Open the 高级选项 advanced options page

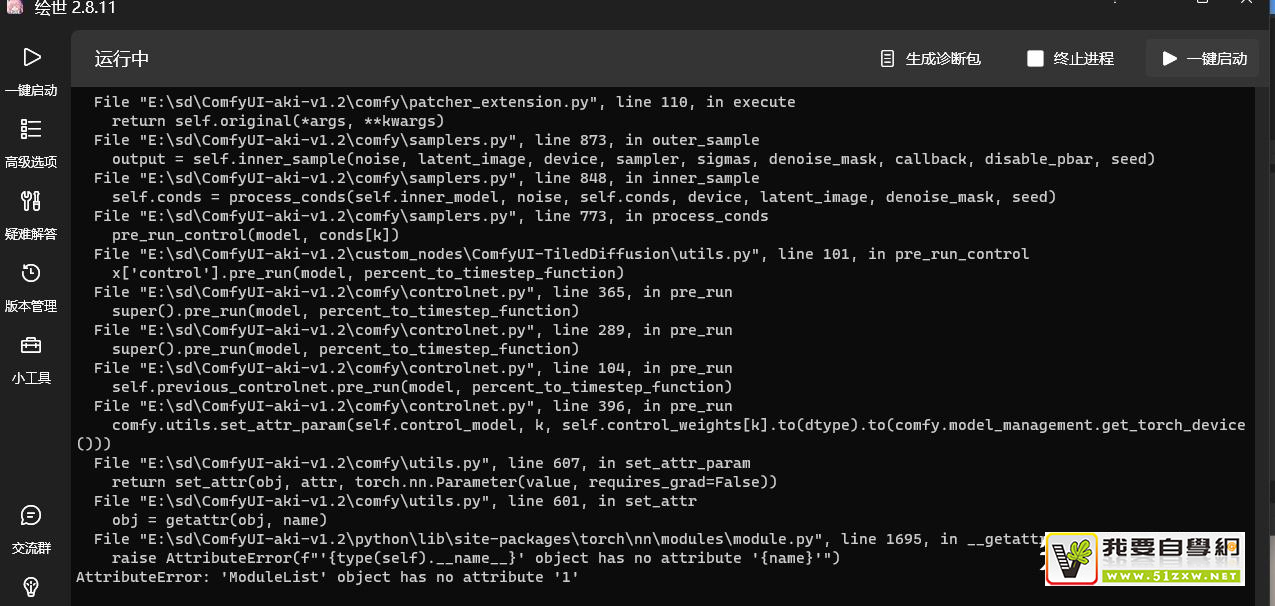click(x=31, y=142)
